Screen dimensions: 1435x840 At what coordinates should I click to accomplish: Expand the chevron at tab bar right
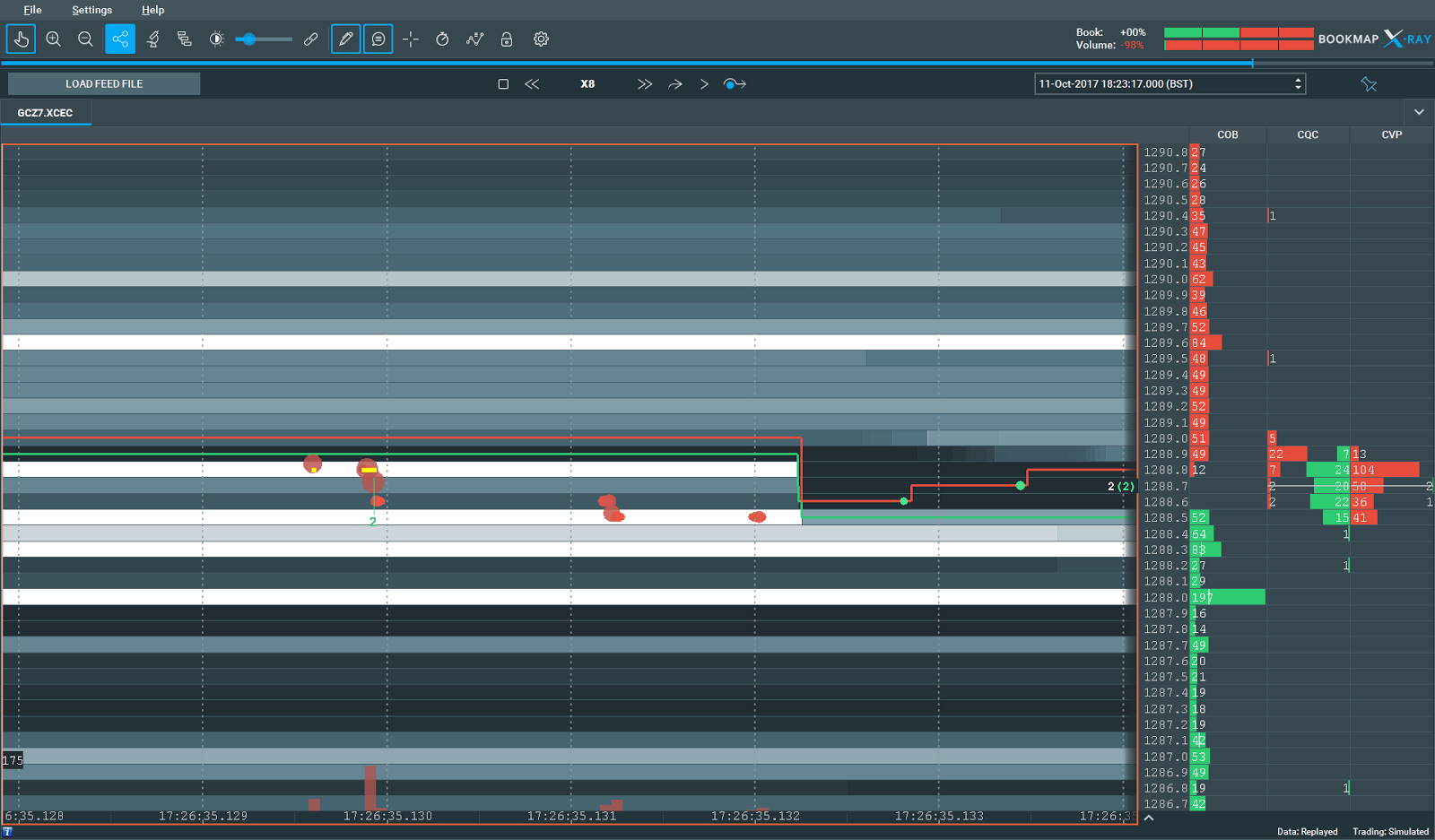point(1419,112)
